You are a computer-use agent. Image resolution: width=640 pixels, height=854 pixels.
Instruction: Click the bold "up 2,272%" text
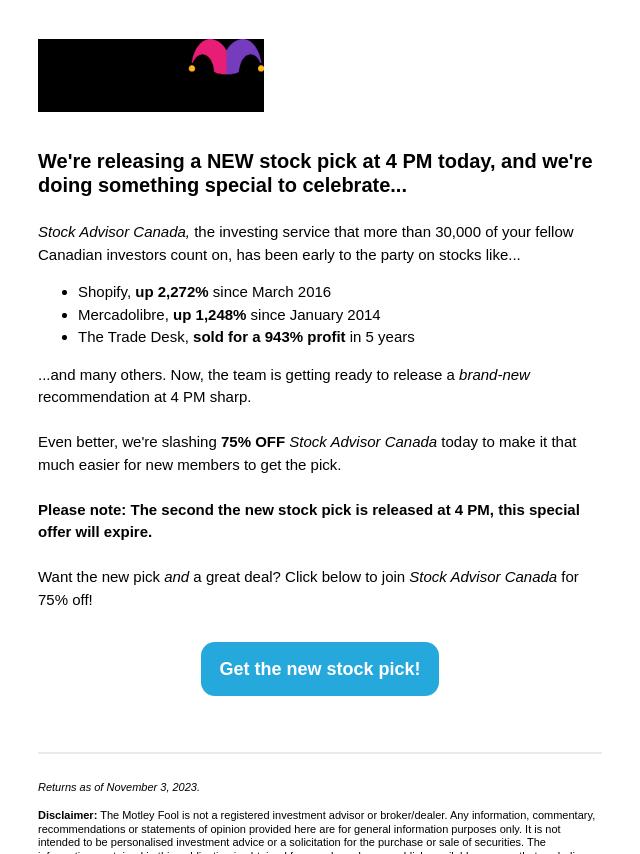(172, 292)
